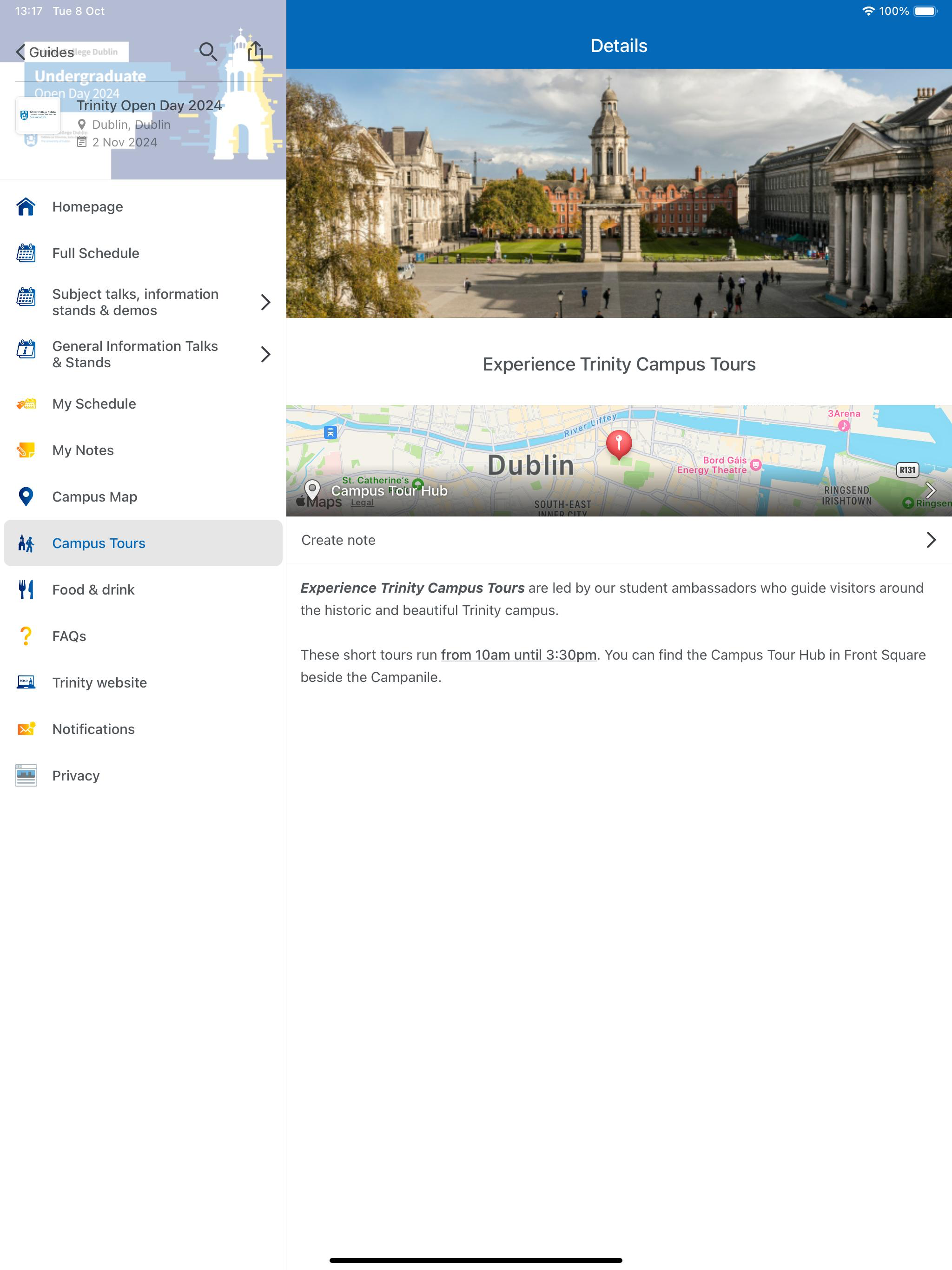Tap the campus photo banner
This screenshot has width=952, height=1270.
click(619, 193)
